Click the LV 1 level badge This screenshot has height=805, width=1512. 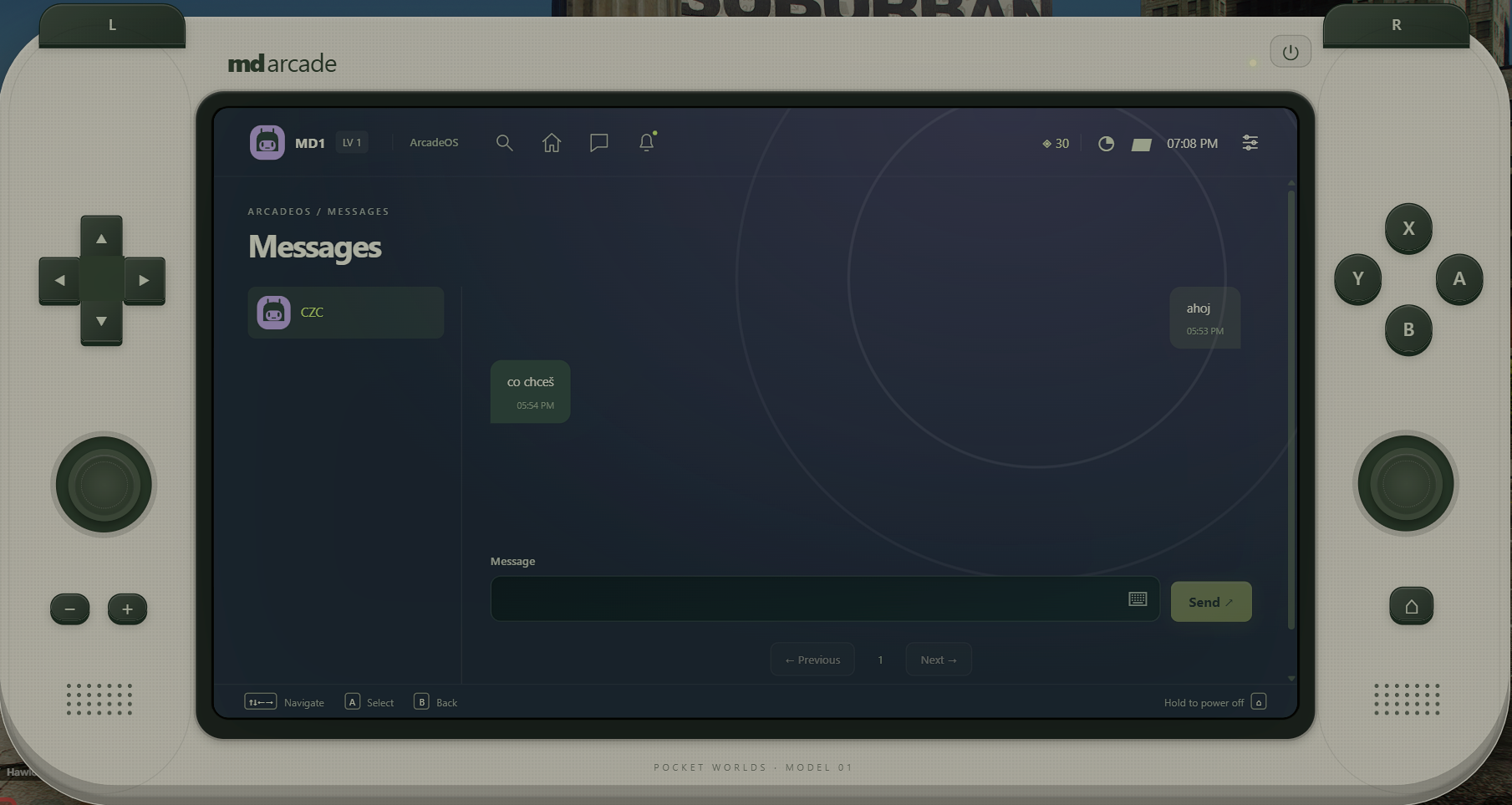click(352, 143)
